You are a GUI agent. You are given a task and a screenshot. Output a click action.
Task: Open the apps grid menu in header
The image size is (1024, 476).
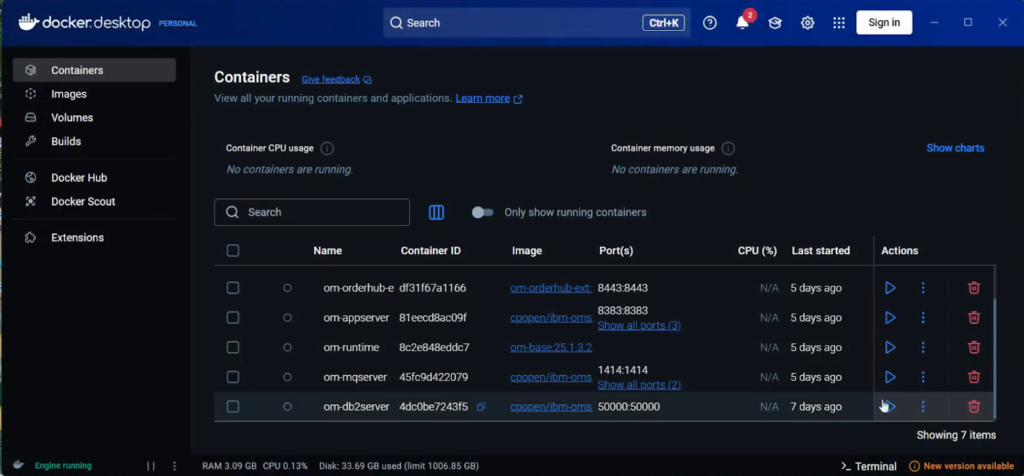point(839,23)
